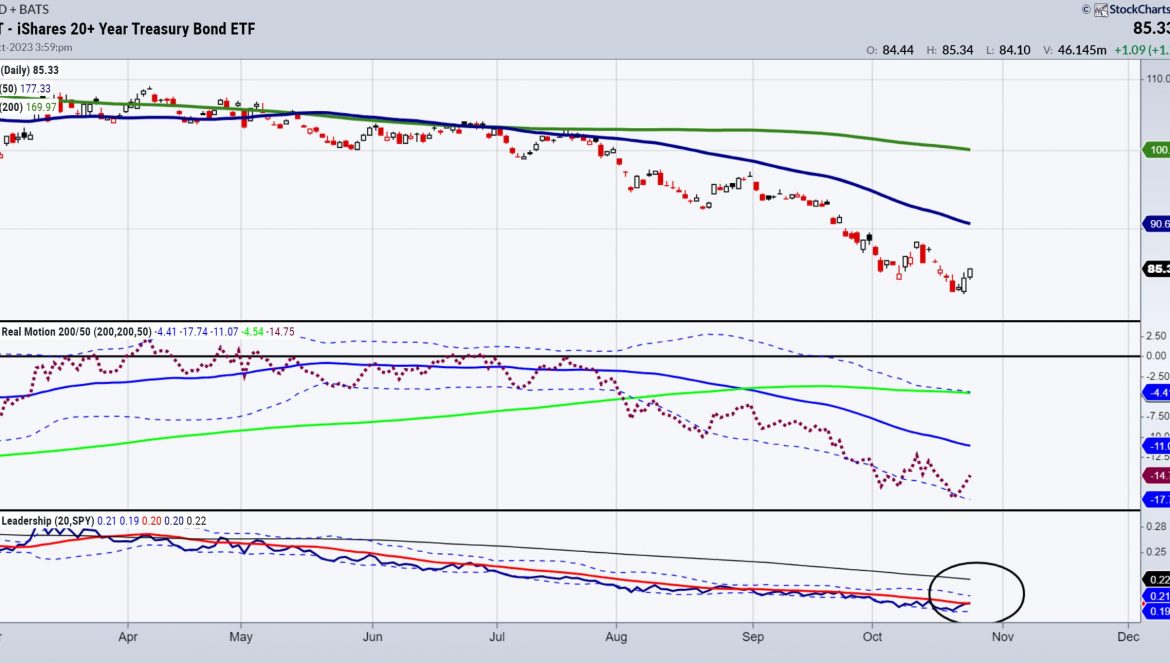Click the '(200) 169.97' moving average legend

[28, 107]
